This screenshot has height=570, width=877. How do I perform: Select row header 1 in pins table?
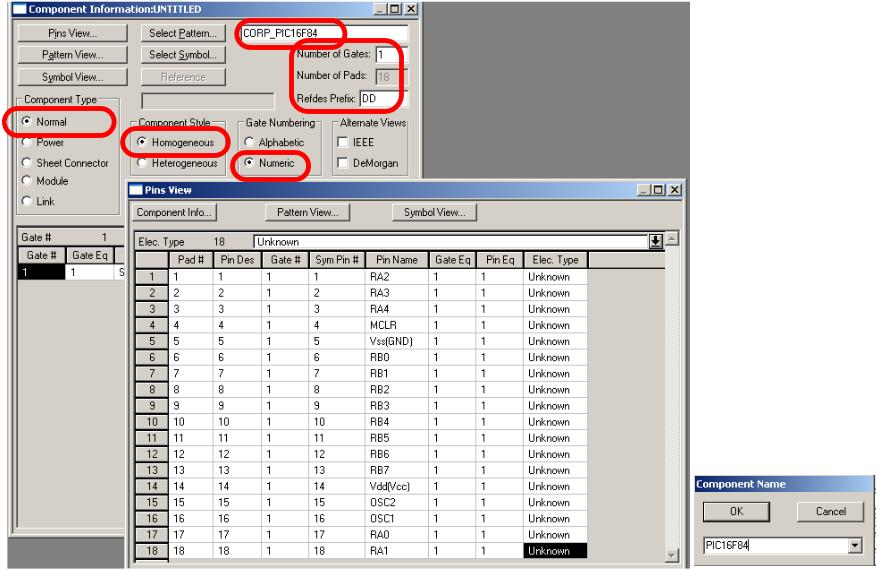[152, 276]
